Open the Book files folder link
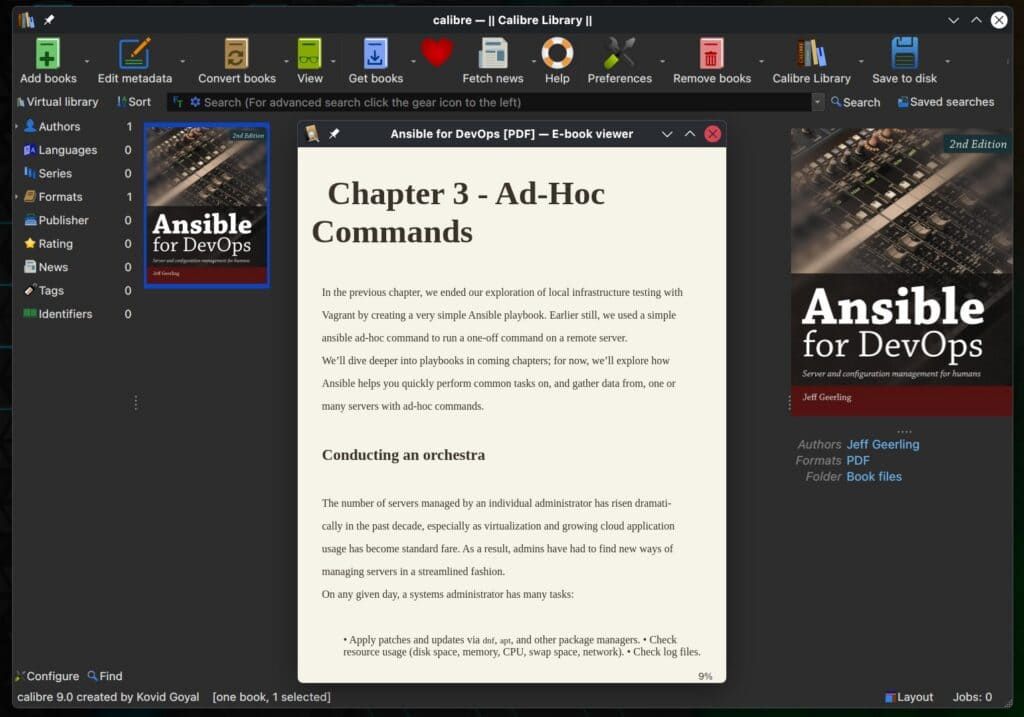 874,476
